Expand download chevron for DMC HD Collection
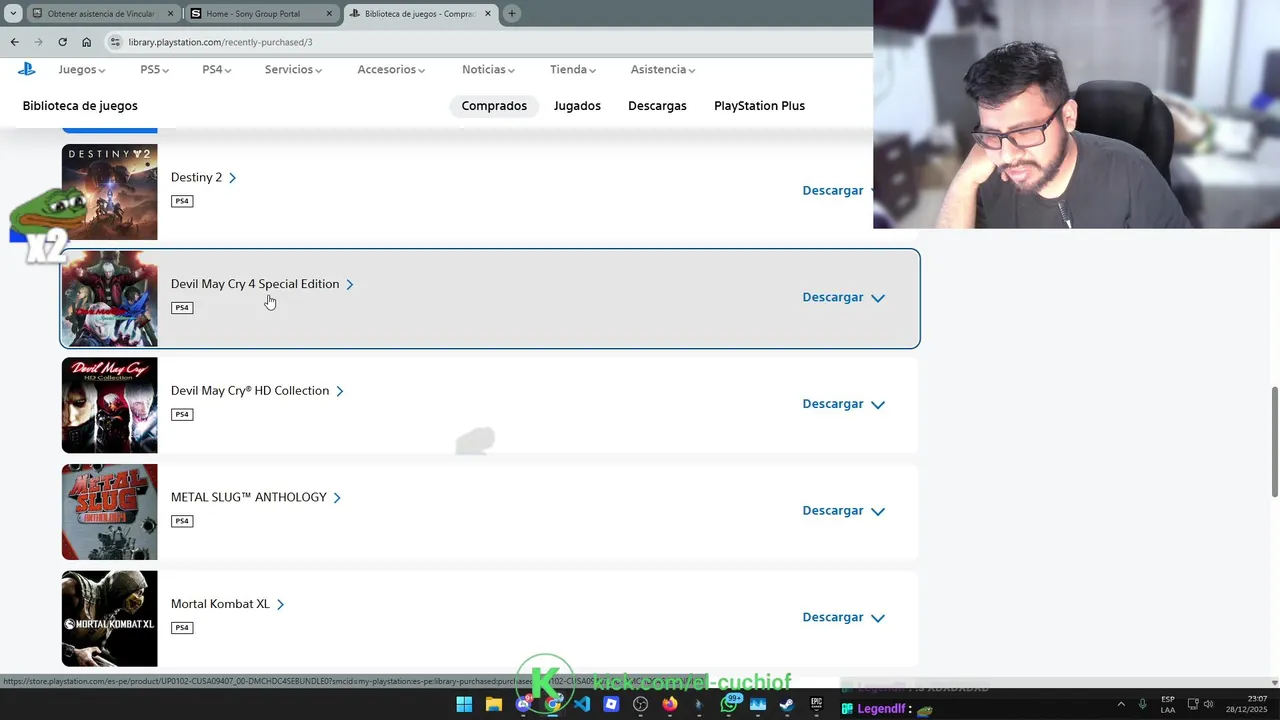This screenshot has height=720, width=1280. [878, 405]
